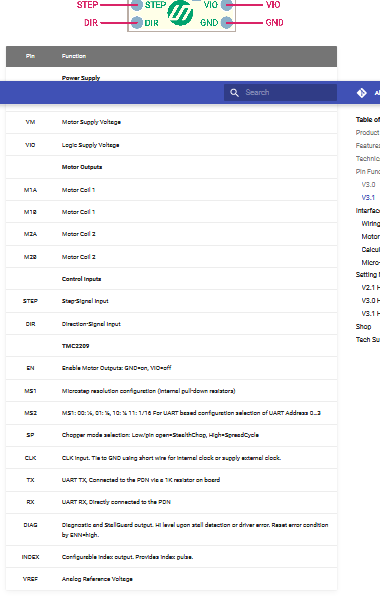Open the V3.0 link under Pin Functions
The height and width of the screenshot is (604, 380).
pyautogui.click(x=368, y=185)
